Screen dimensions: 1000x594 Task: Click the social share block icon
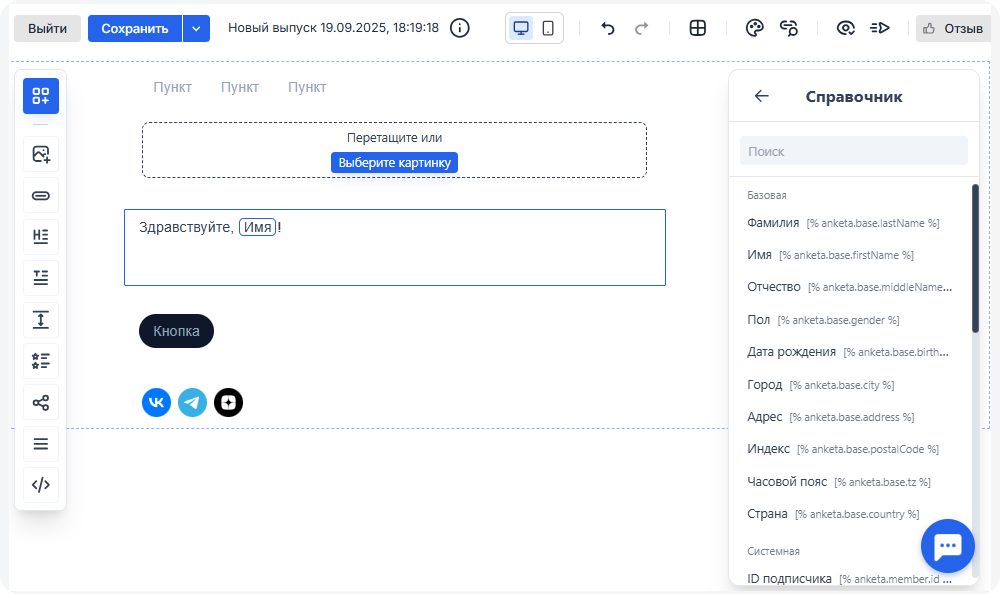click(x=41, y=403)
